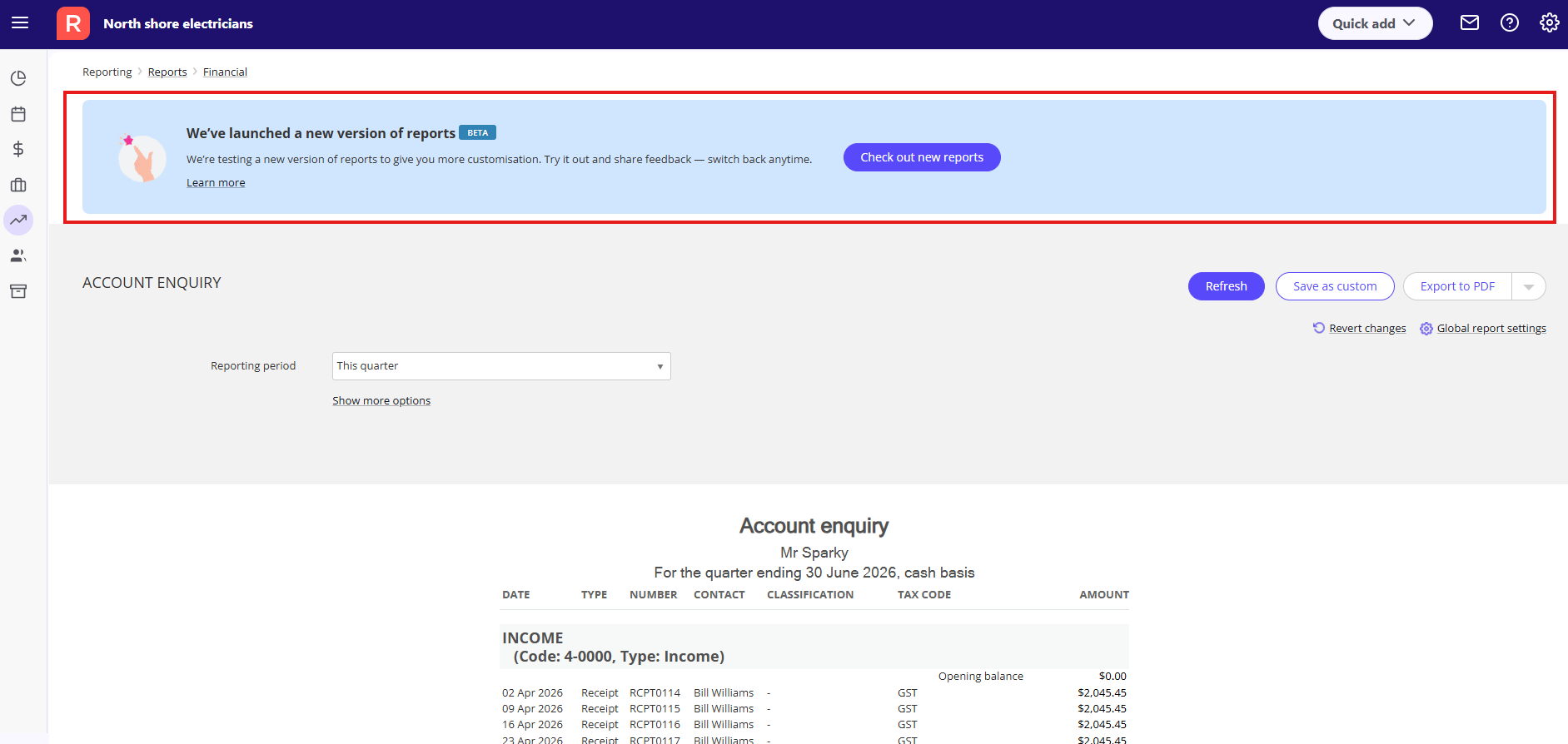This screenshot has height=744, width=1568.
Task: Click the INCOME account heading
Action: 533,638
